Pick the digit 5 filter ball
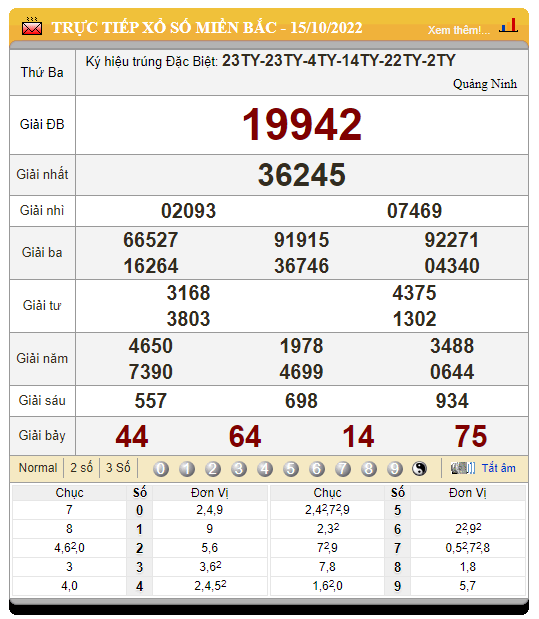 point(291,469)
